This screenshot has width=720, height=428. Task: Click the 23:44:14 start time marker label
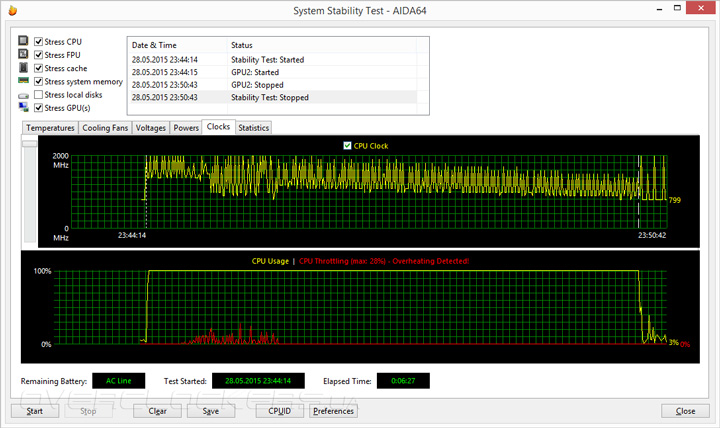click(132, 235)
